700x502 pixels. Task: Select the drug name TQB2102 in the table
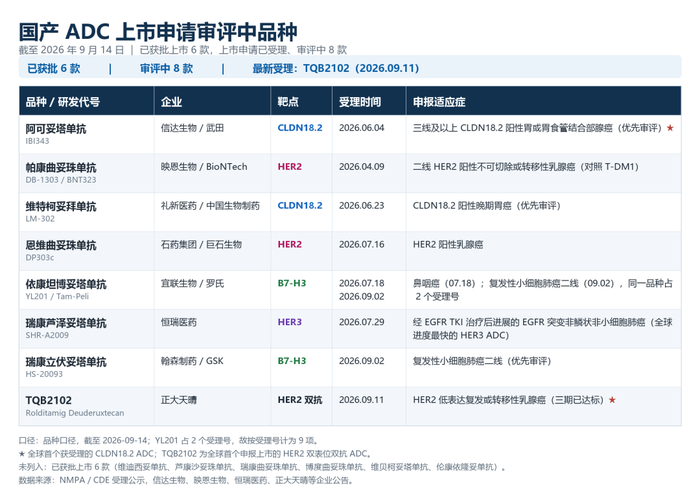tap(49, 400)
